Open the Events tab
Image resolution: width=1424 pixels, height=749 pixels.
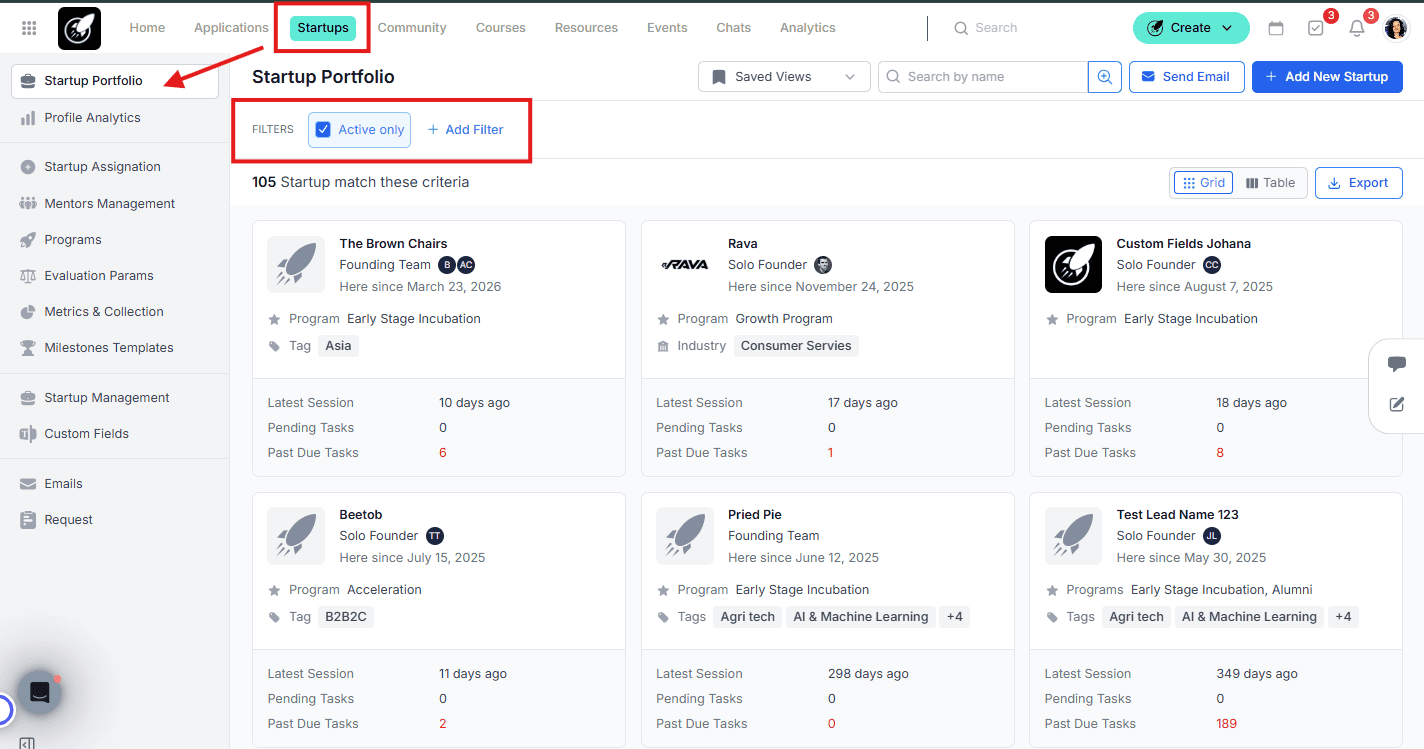click(667, 28)
